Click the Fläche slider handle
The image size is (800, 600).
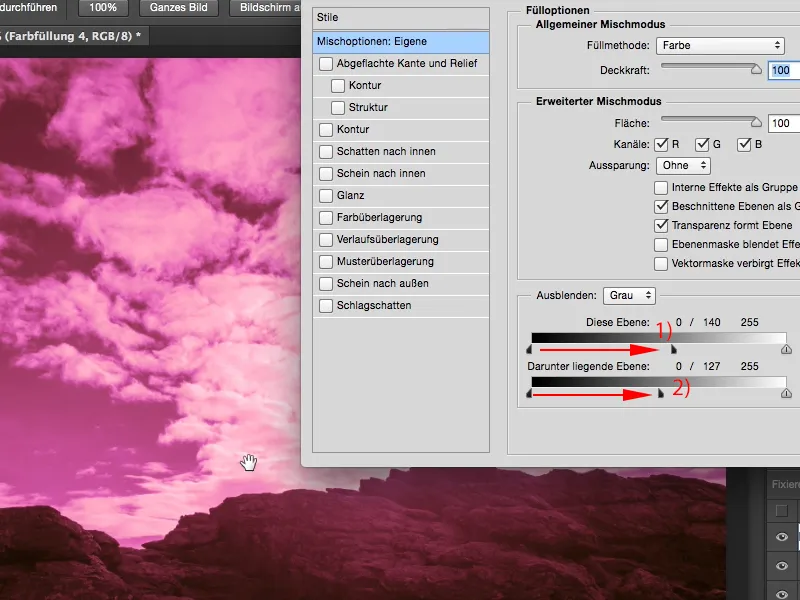click(x=756, y=122)
